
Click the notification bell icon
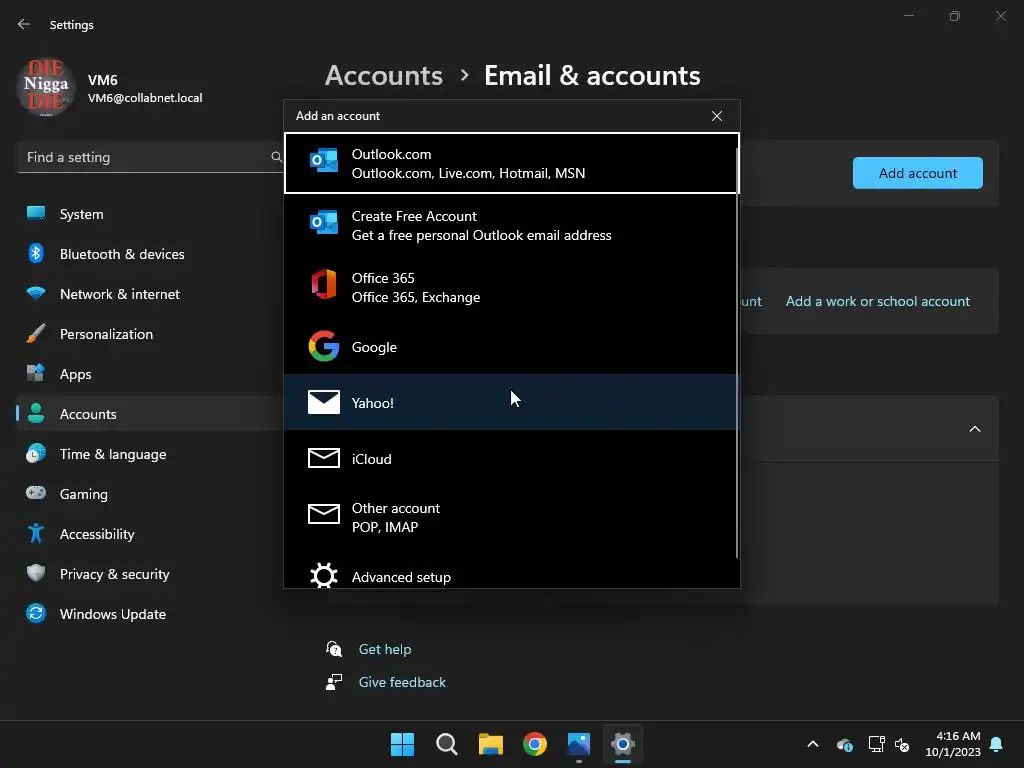[x=997, y=744]
